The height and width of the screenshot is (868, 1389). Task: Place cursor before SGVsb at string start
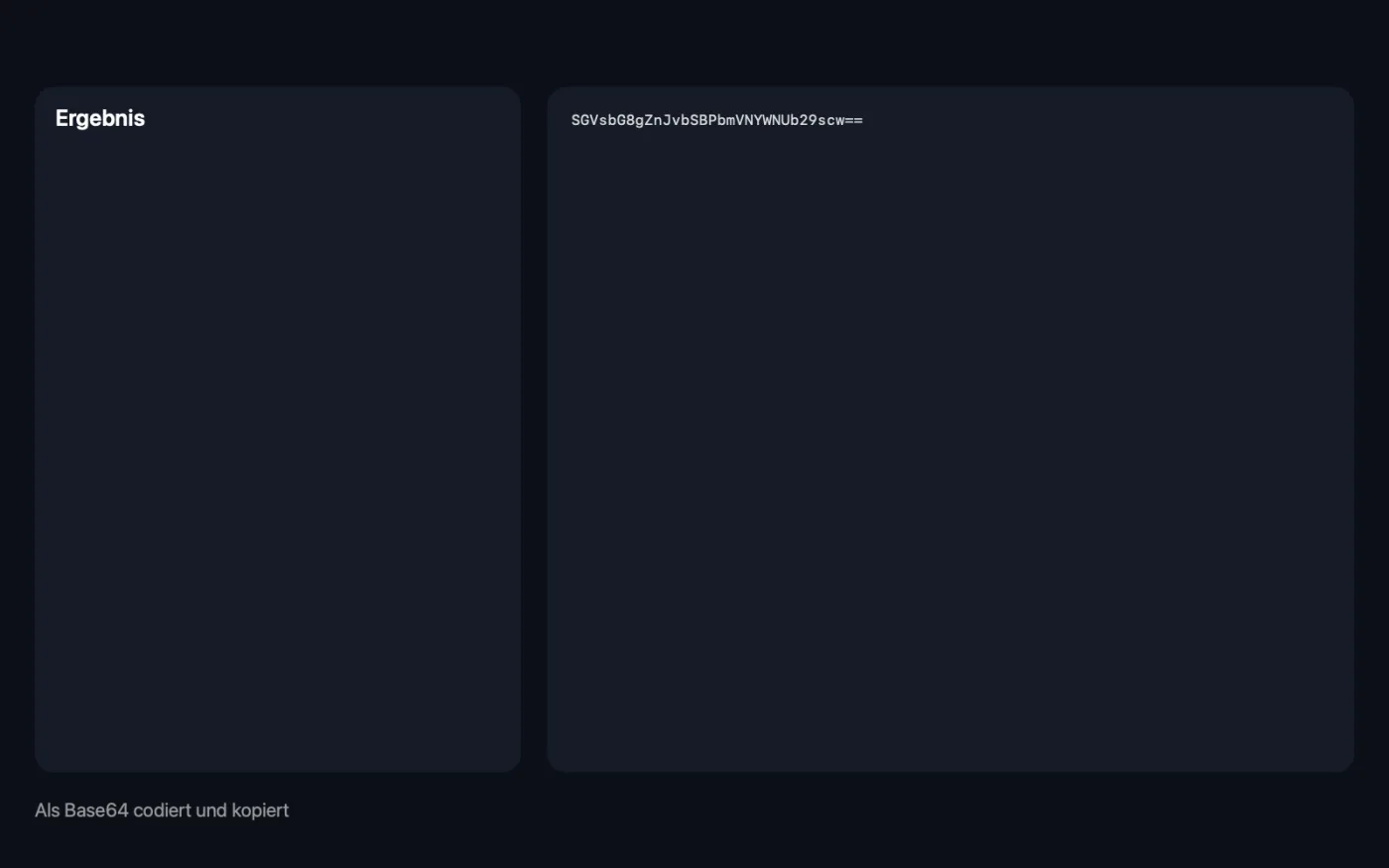571,120
